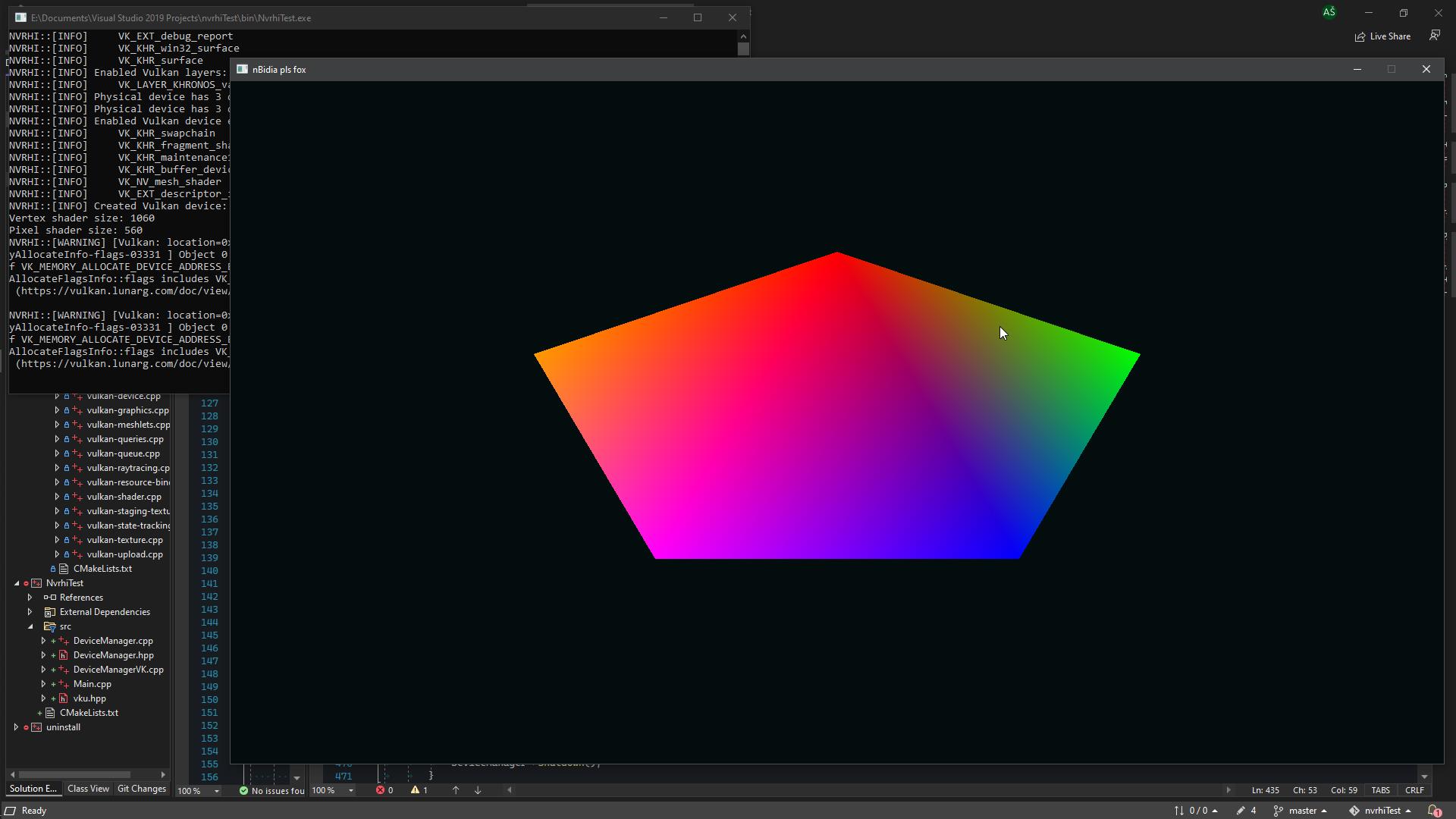This screenshot has width=1456, height=819.
Task: Open the nvrhiTest repository dropdown
Action: (x=1380, y=811)
